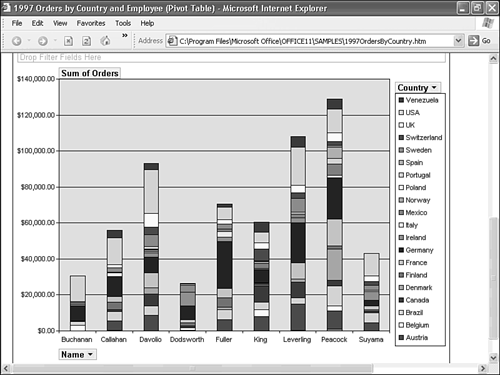Viewport: 500px width, 375px height.
Task: Open the Home page icon
Action: [105, 41]
